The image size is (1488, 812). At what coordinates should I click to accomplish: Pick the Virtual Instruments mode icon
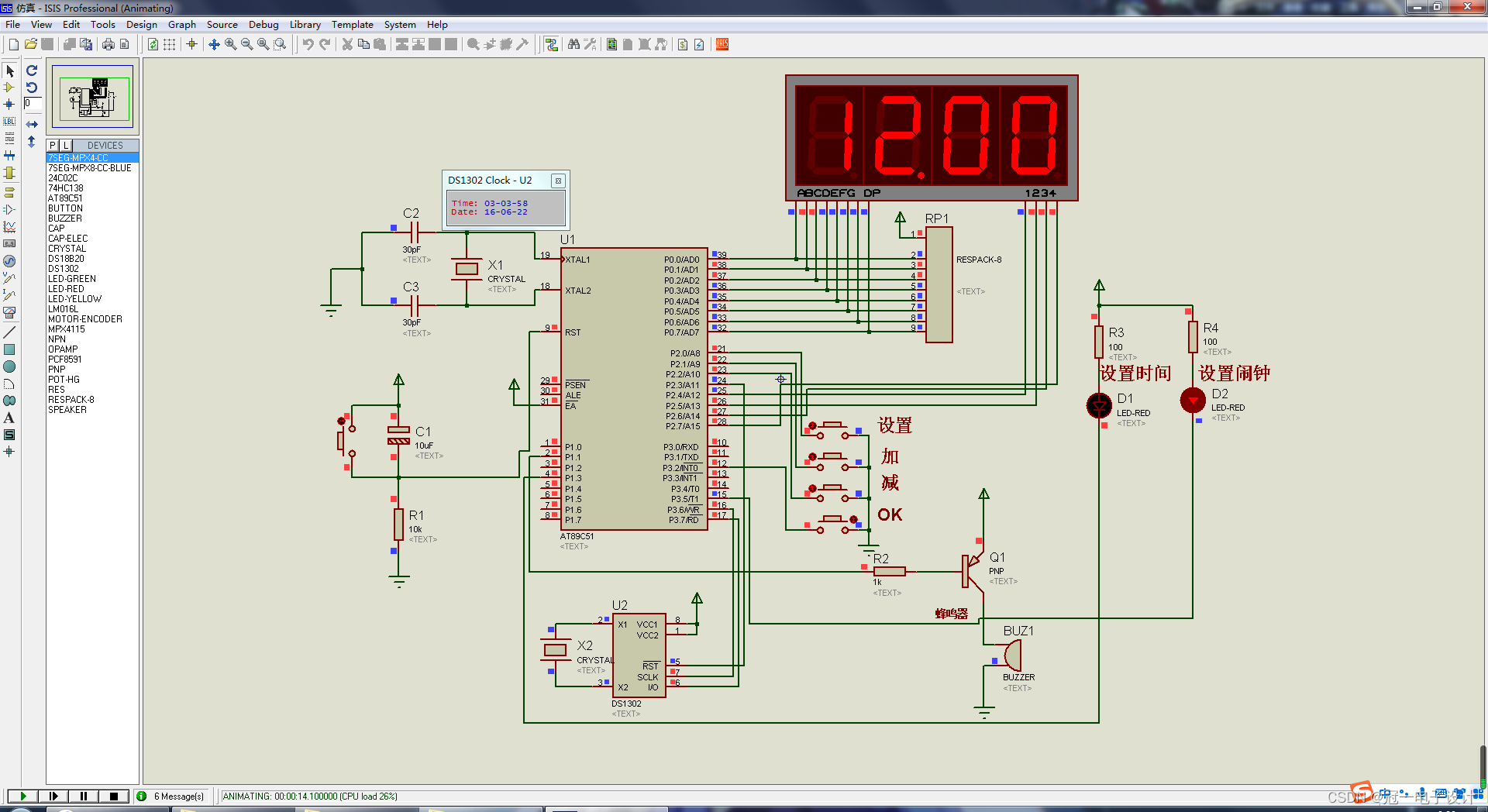tap(9, 313)
